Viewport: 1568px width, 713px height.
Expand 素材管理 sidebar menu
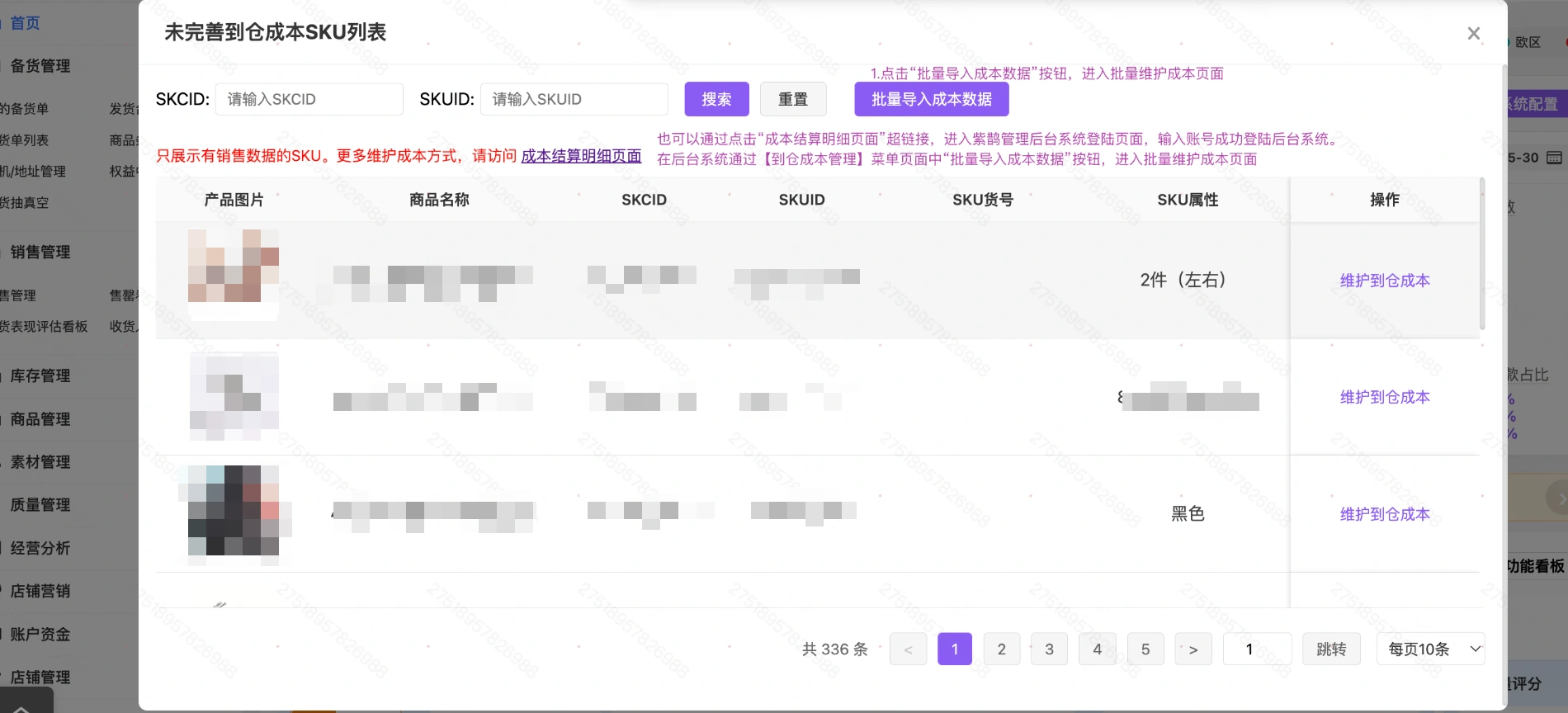[40, 462]
